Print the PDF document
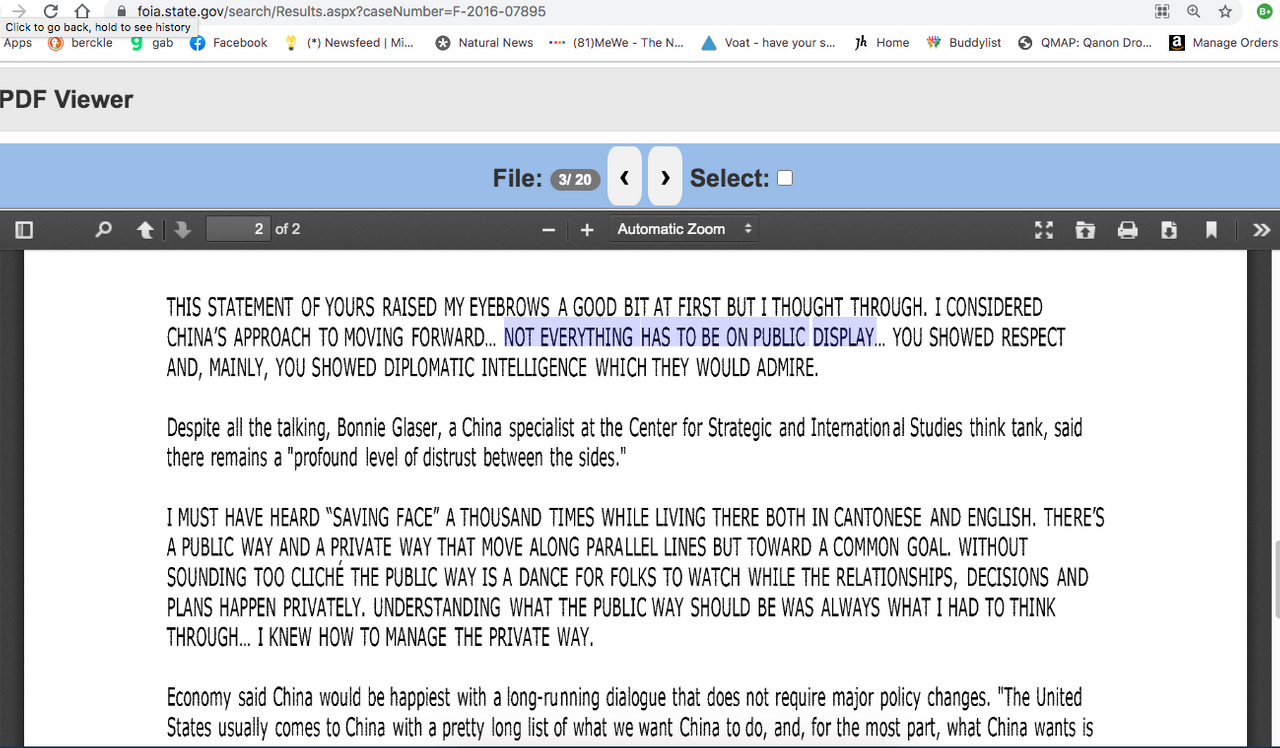 1128,230
